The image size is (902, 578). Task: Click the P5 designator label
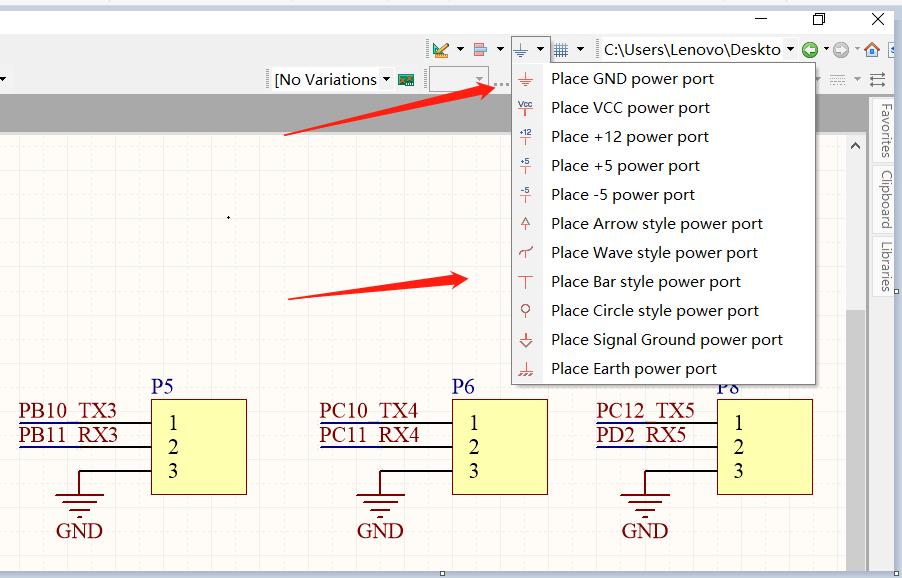[162, 386]
